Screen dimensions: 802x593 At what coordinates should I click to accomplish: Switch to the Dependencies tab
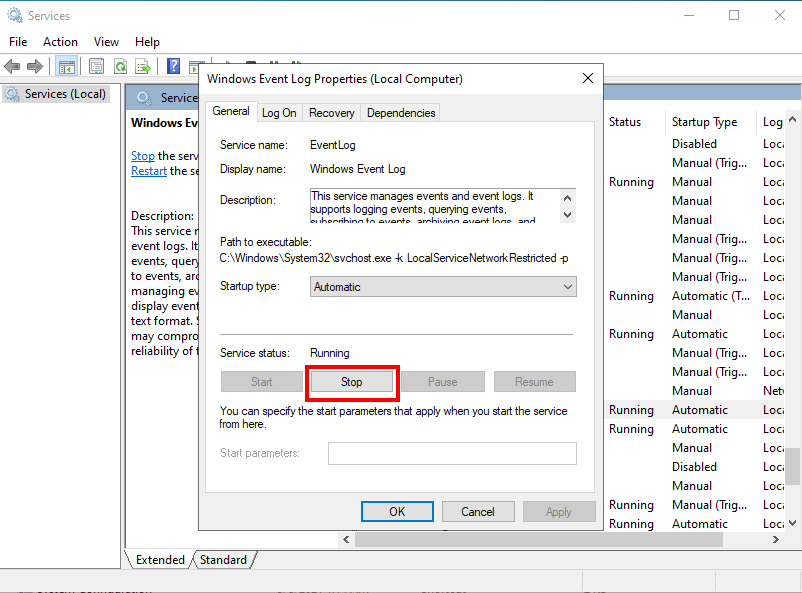(x=401, y=113)
